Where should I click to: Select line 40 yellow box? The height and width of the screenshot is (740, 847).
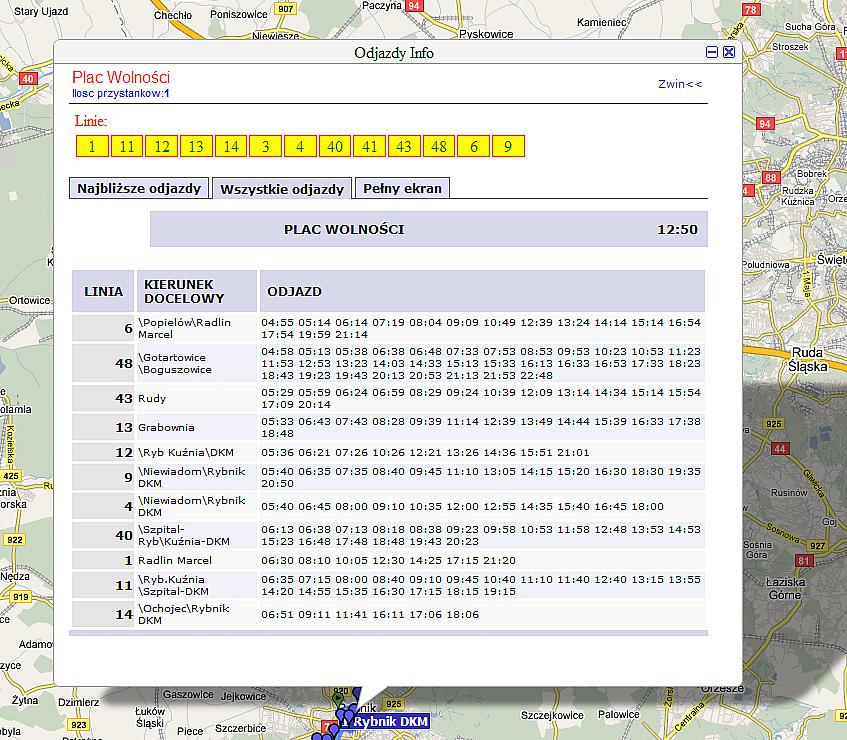click(x=335, y=146)
